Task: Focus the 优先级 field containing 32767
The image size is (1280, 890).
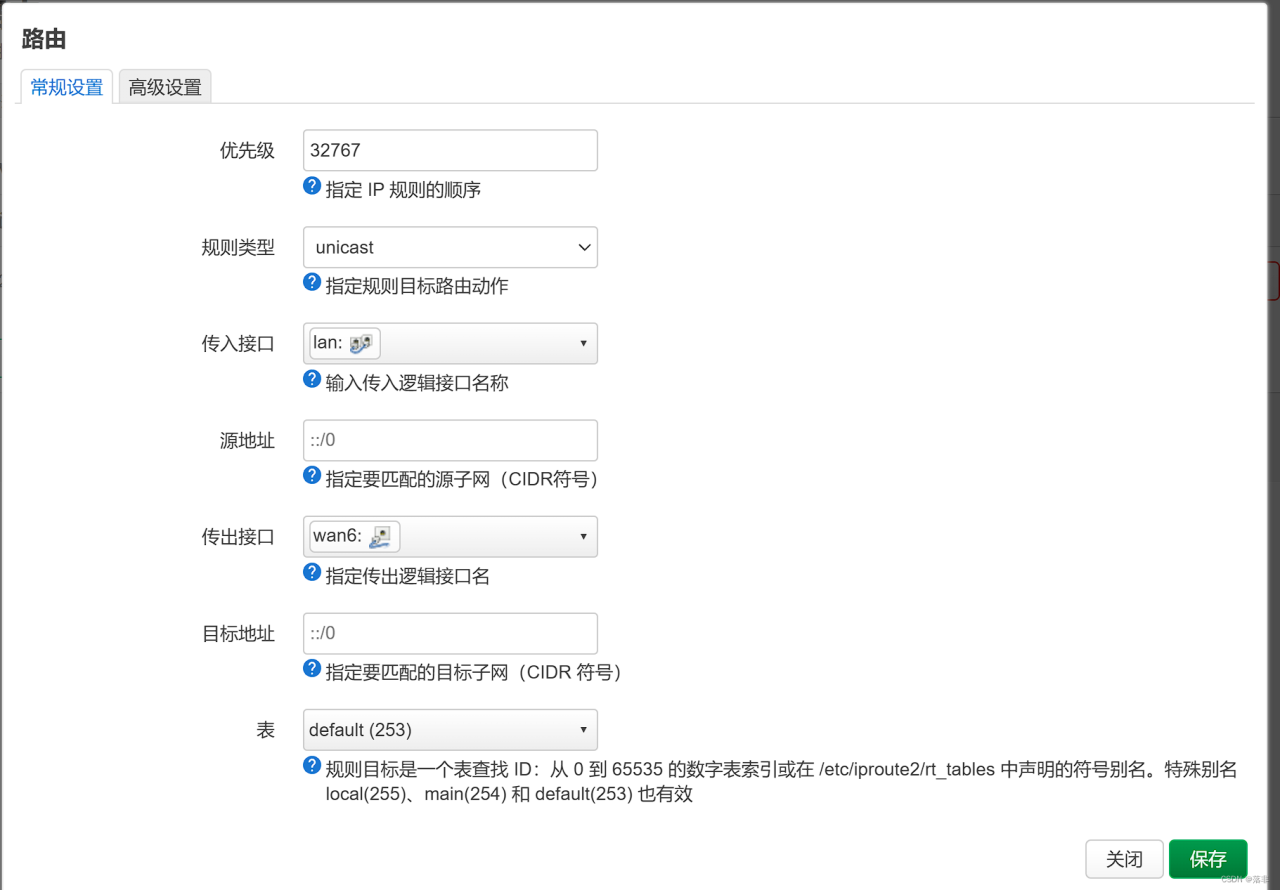Action: (450, 150)
